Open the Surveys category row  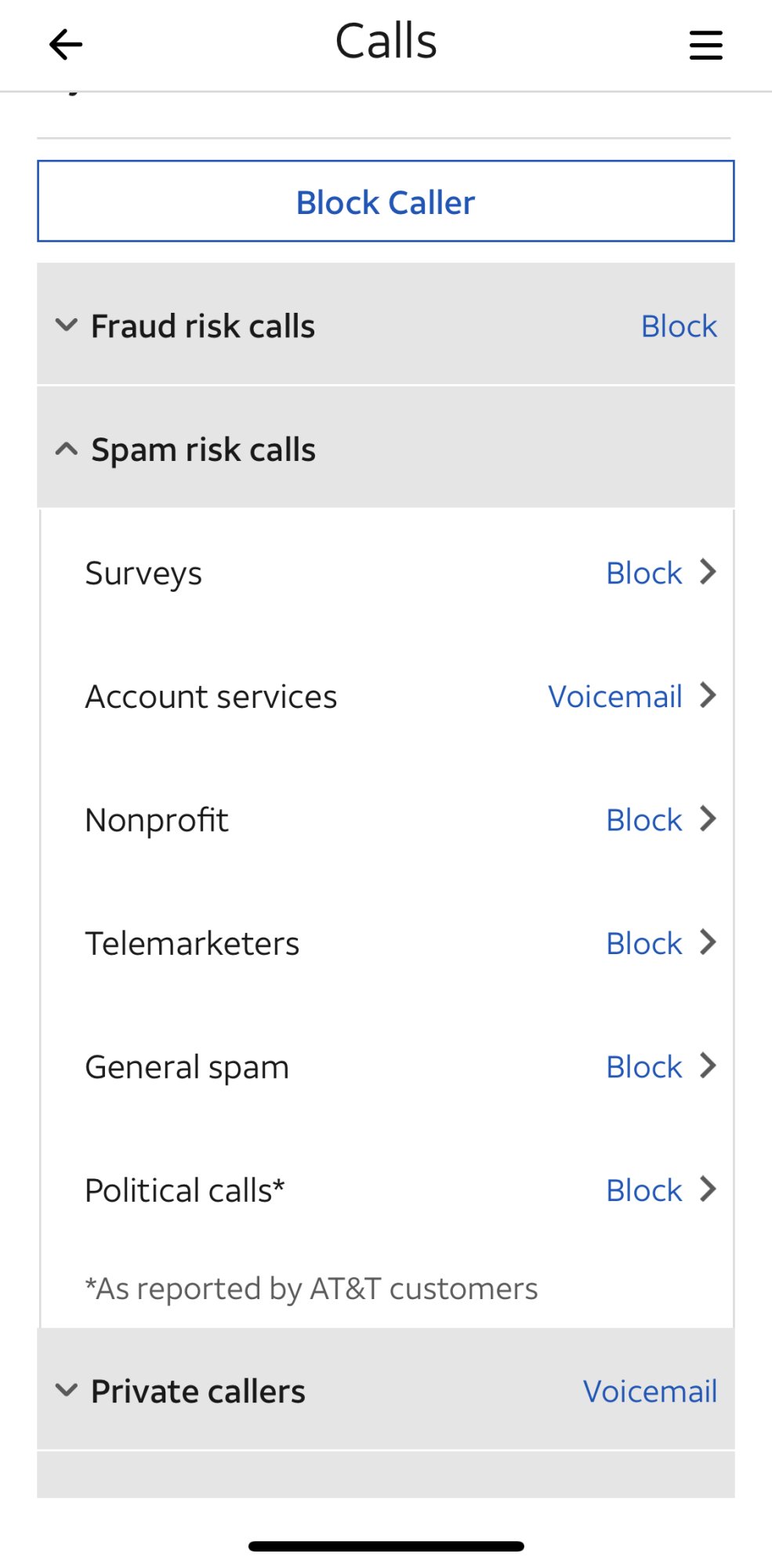point(143,573)
